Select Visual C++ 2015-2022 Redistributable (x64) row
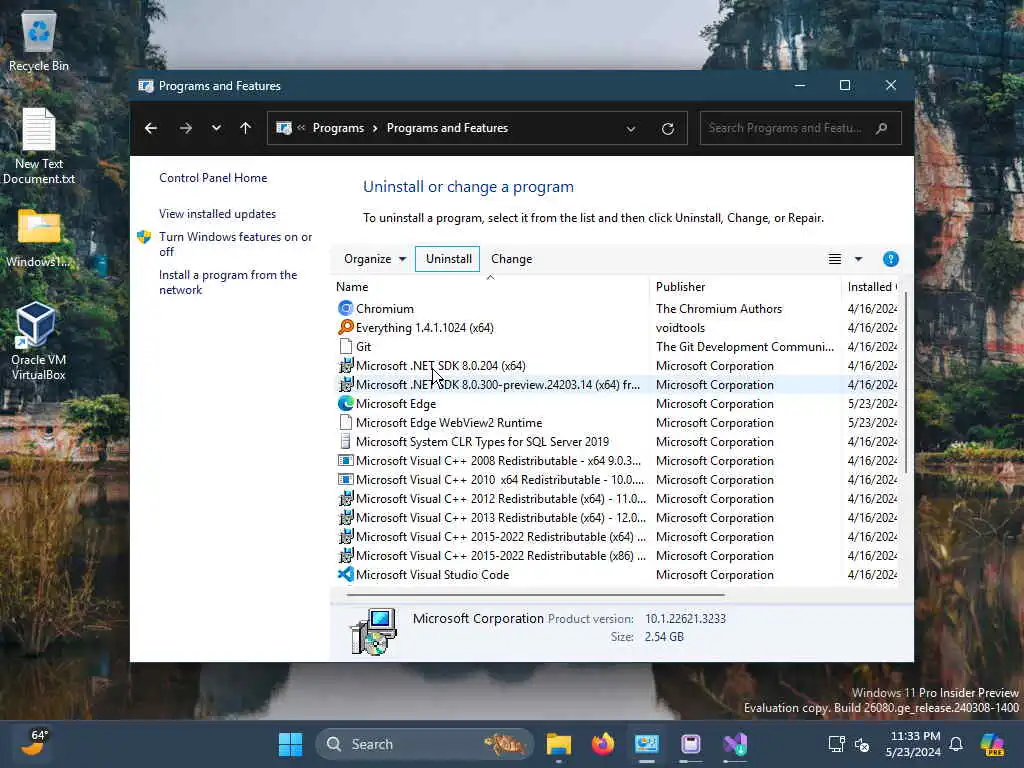 [x=616, y=537]
